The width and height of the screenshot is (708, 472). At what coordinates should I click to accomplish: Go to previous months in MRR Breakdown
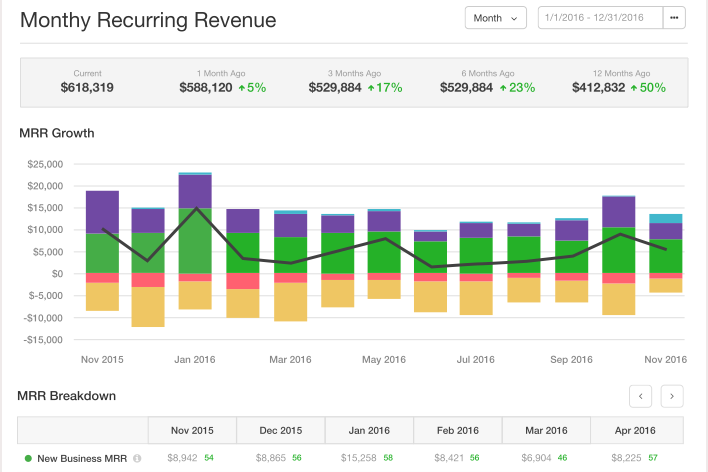(x=641, y=396)
